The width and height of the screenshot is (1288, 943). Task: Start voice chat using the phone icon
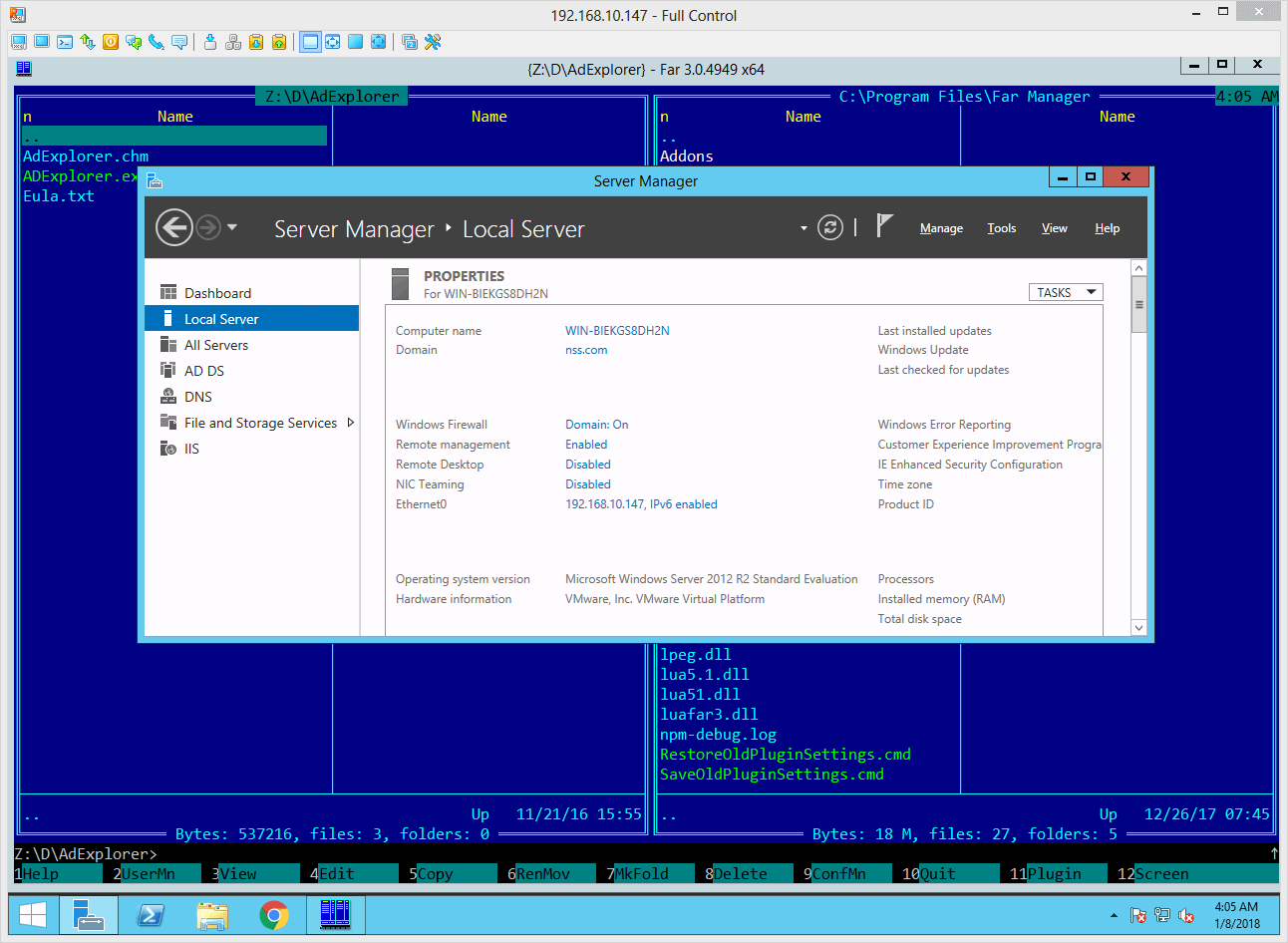(x=157, y=42)
